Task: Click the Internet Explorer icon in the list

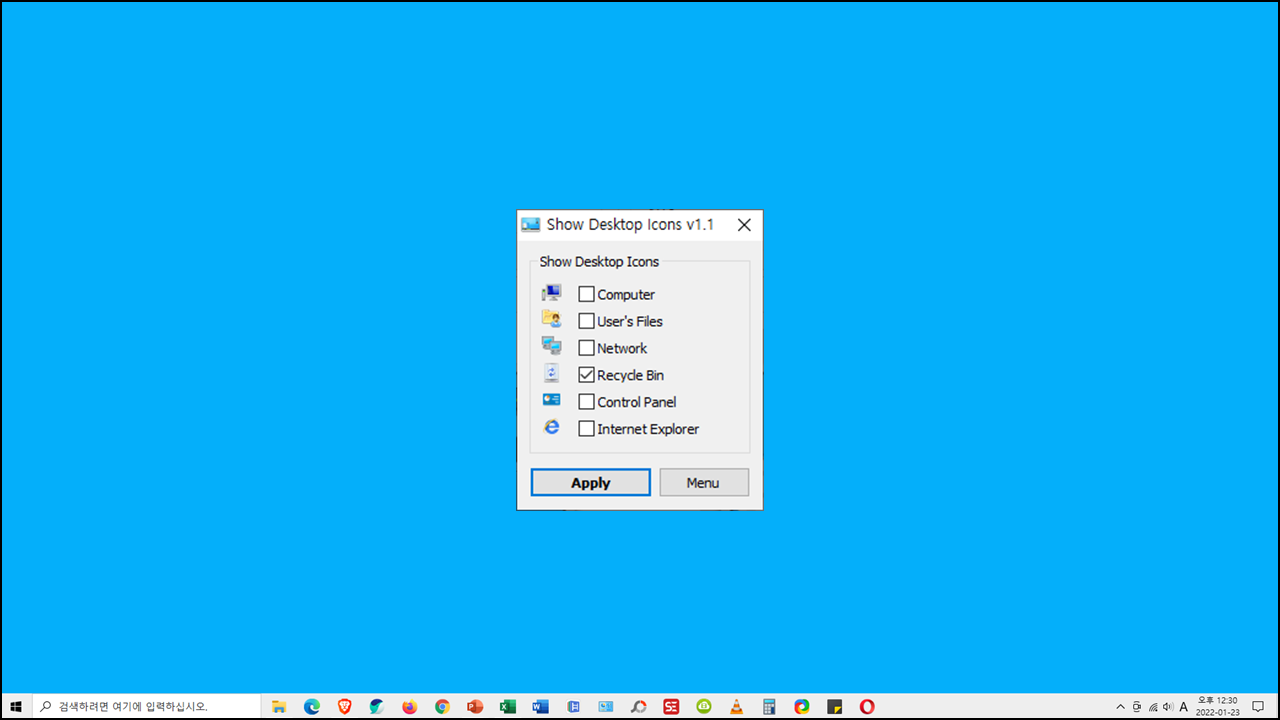Action: coord(551,427)
